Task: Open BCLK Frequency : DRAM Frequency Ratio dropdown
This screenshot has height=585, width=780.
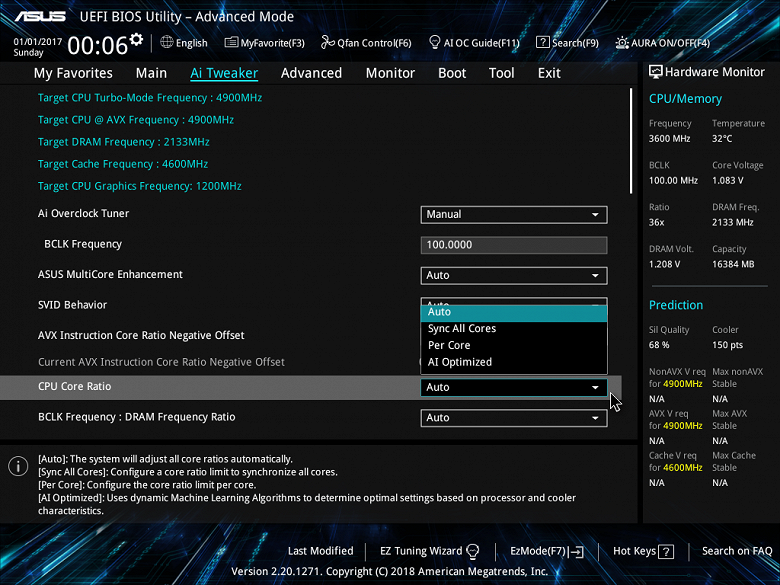Action: pos(514,418)
